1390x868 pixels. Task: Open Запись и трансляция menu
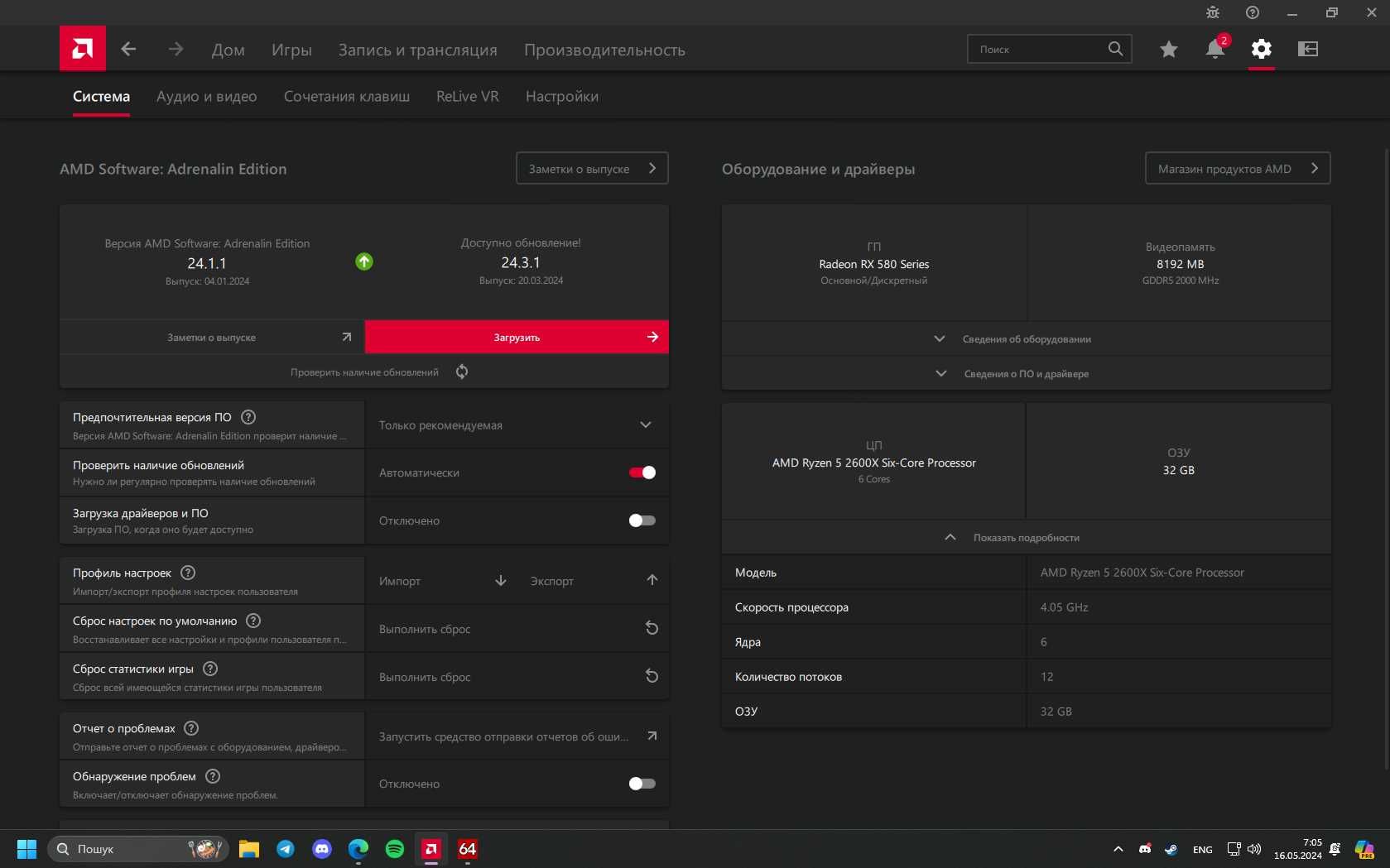coord(418,50)
